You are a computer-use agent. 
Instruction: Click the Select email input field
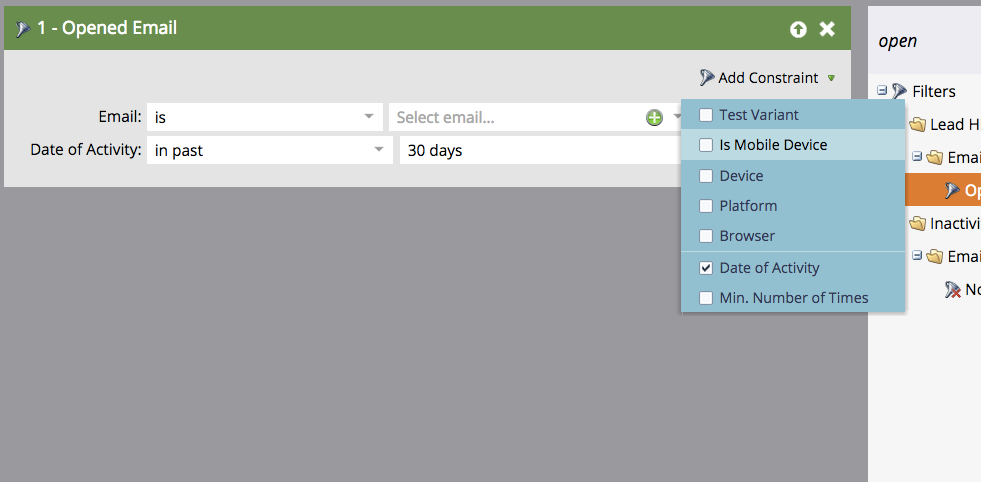coord(516,117)
